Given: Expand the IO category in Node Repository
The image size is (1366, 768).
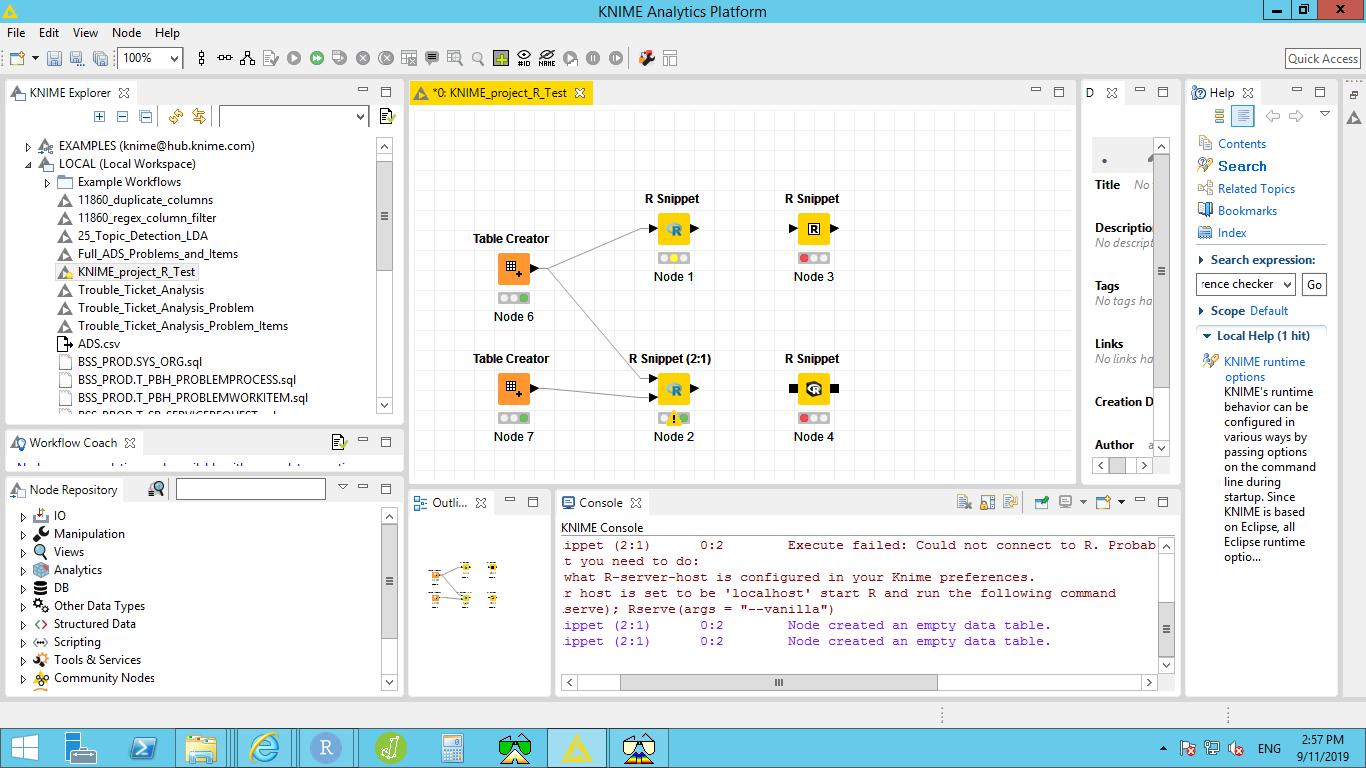Looking at the screenshot, I should (x=23, y=516).
